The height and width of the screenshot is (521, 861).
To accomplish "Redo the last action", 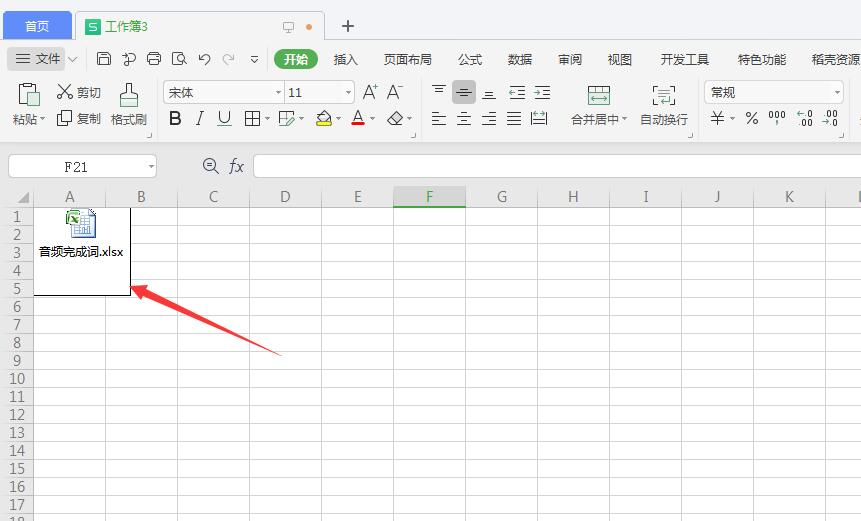I will tap(228, 59).
